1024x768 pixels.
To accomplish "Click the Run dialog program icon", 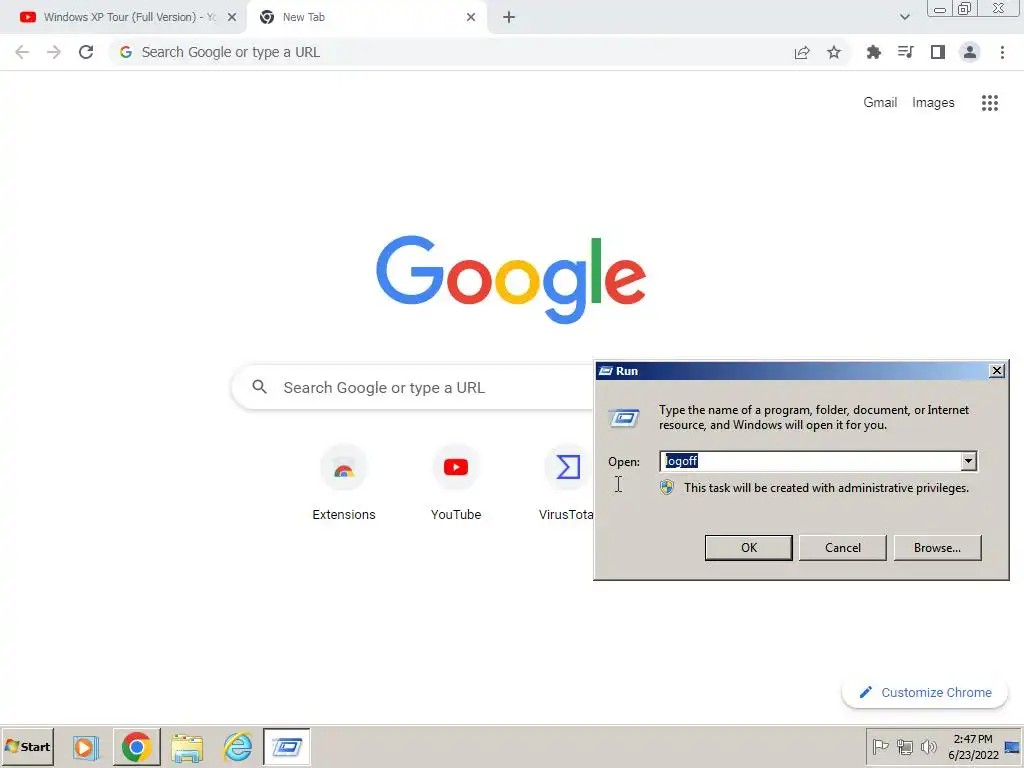I will tap(624, 418).
